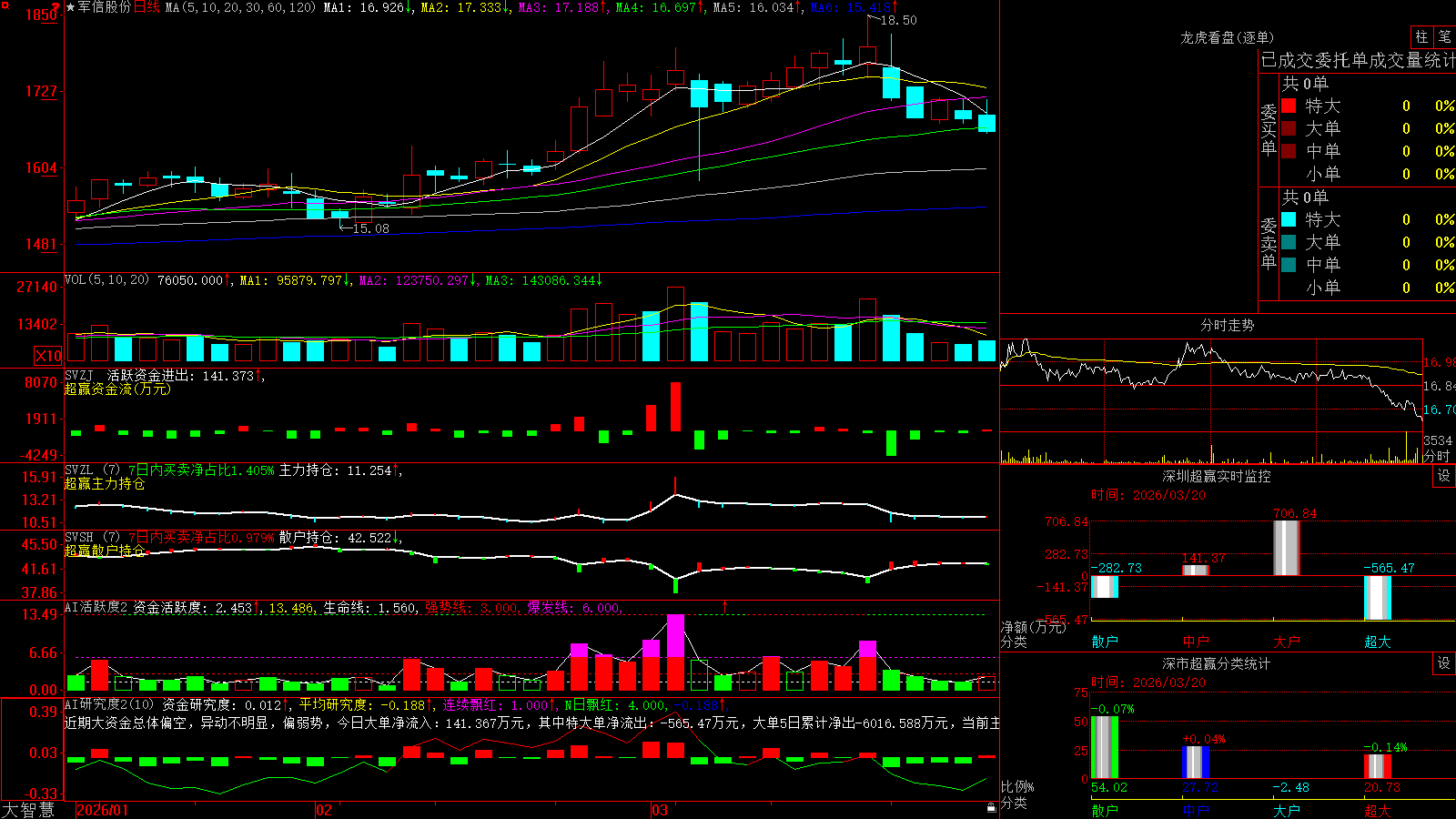Screen dimensions: 1456x819
Task: Click the 时间: 2026/03/20 in 实时监控
Action: click(x=1148, y=495)
